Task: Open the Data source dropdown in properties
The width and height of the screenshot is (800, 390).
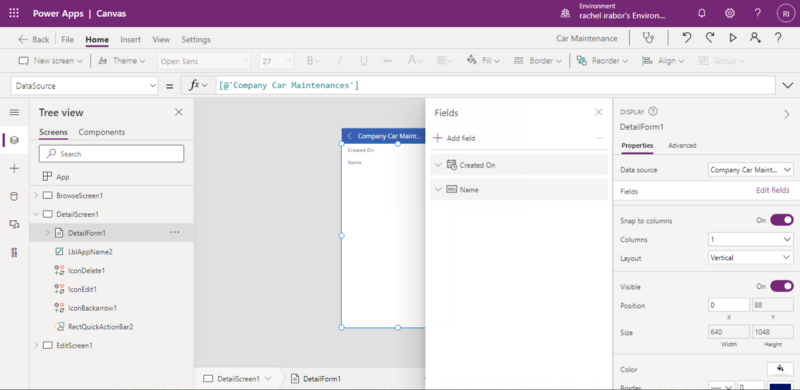Action: point(751,169)
